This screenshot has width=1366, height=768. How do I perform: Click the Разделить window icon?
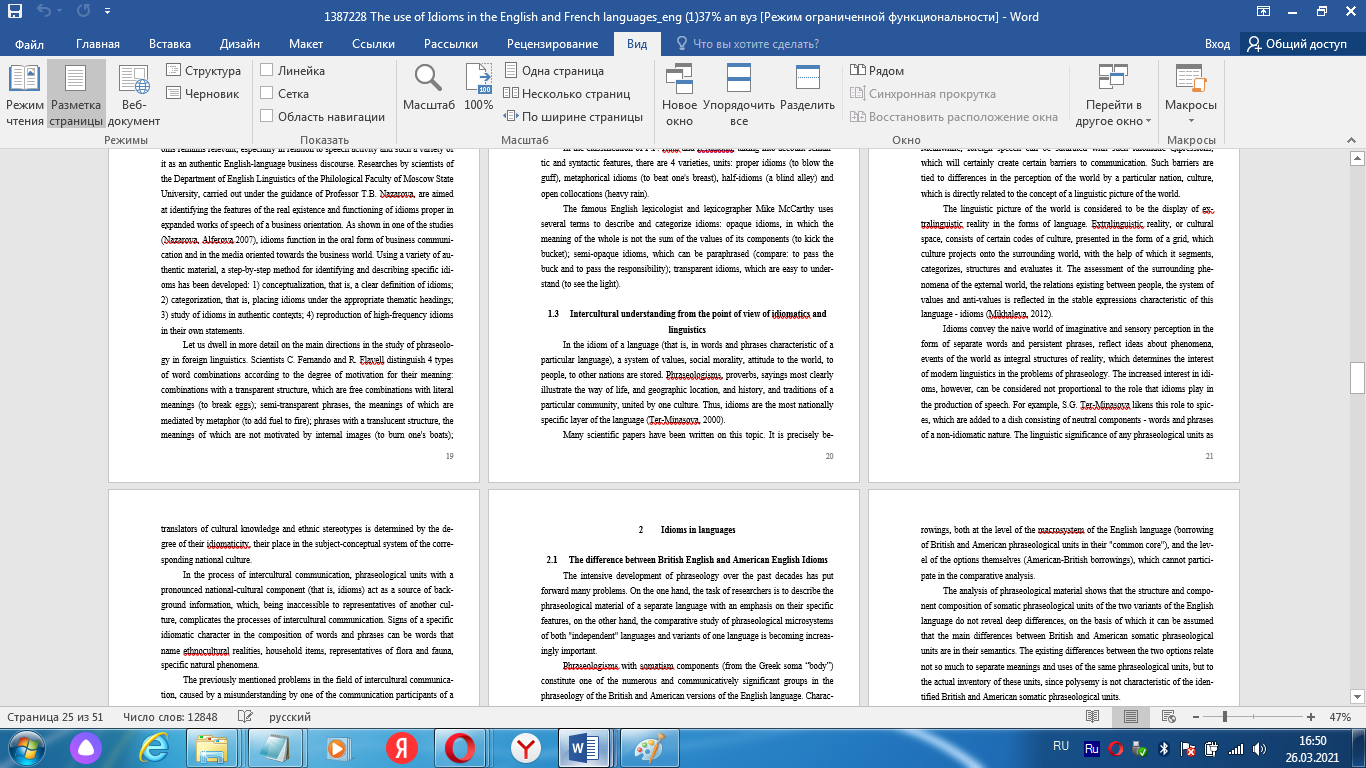tap(806, 95)
